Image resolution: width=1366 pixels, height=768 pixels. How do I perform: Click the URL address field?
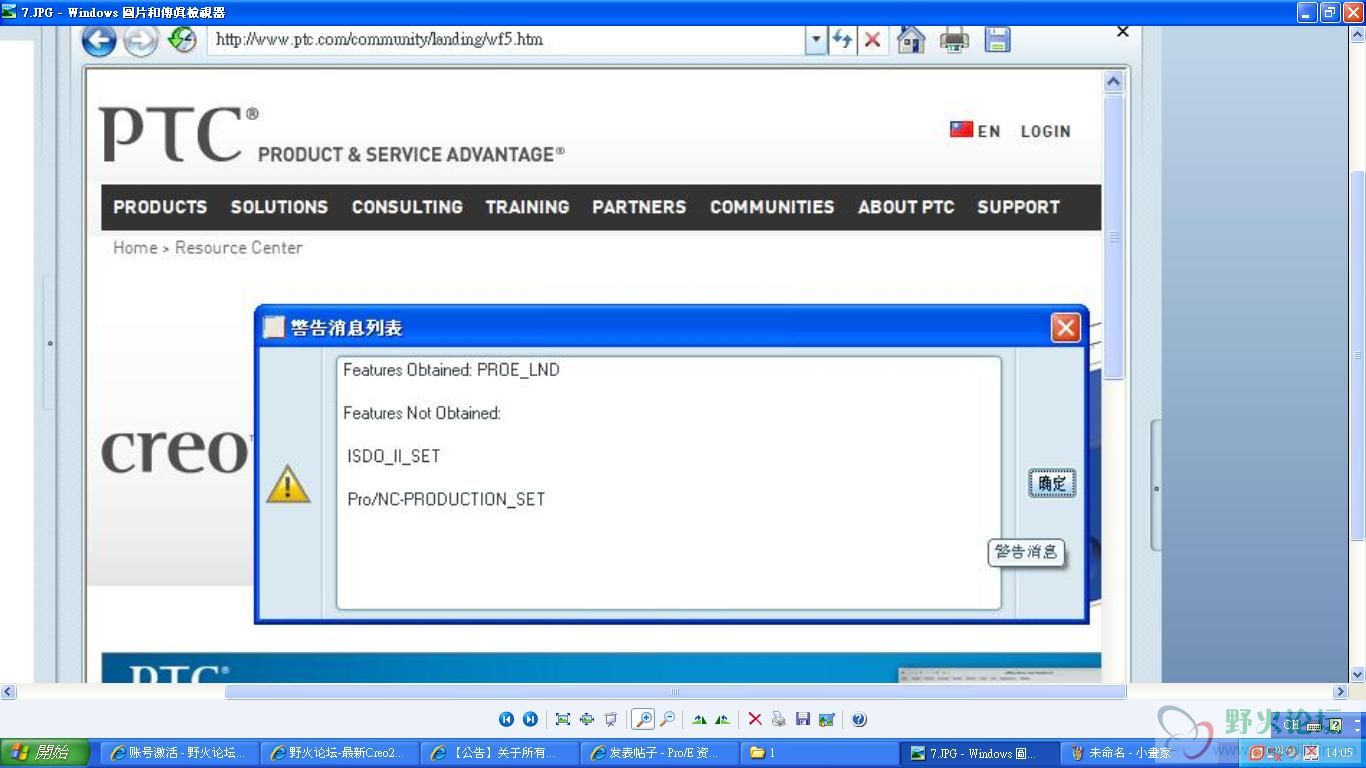(x=508, y=40)
